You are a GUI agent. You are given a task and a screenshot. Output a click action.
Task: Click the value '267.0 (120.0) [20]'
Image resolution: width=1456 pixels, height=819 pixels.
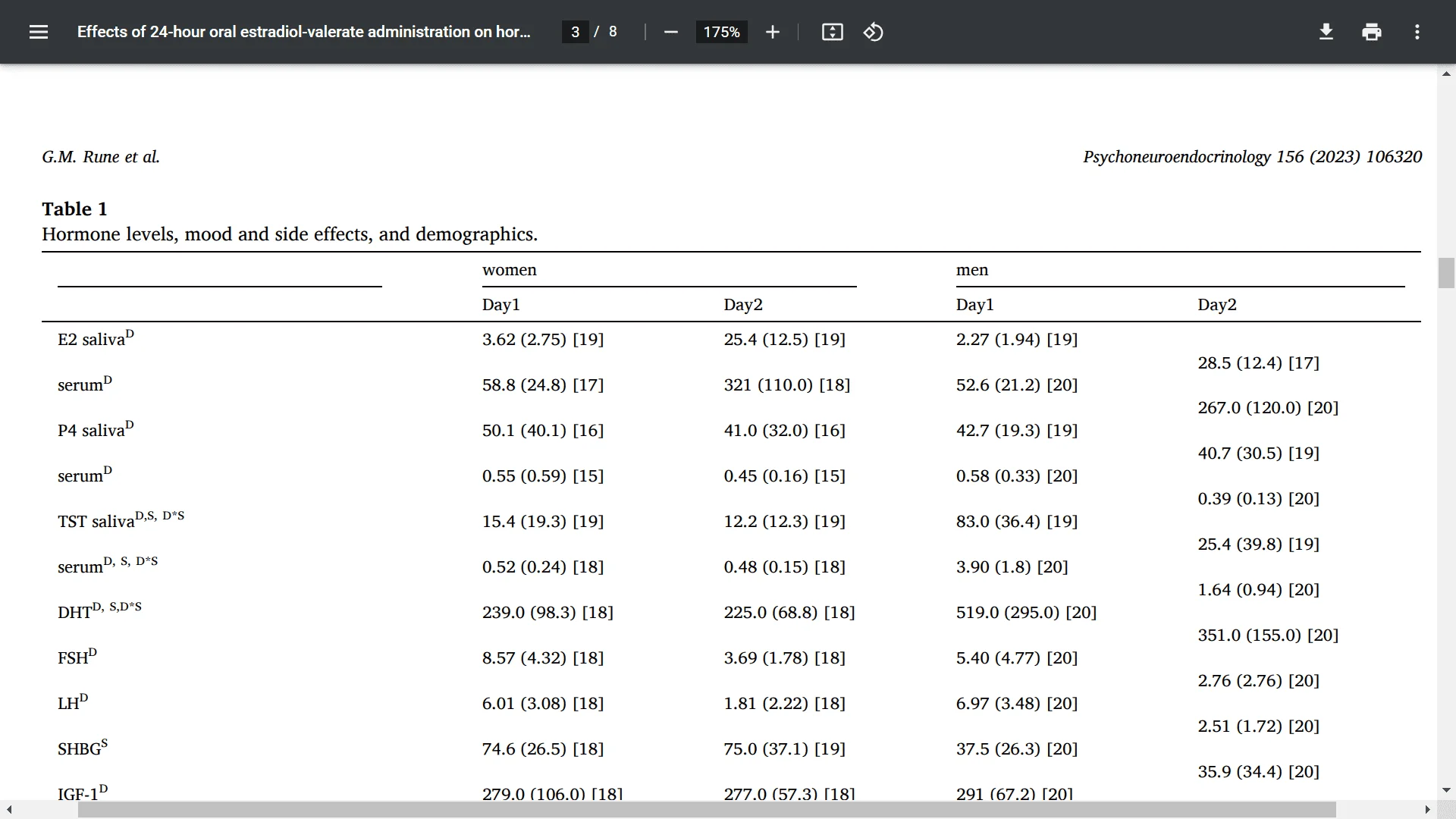(1269, 407)
